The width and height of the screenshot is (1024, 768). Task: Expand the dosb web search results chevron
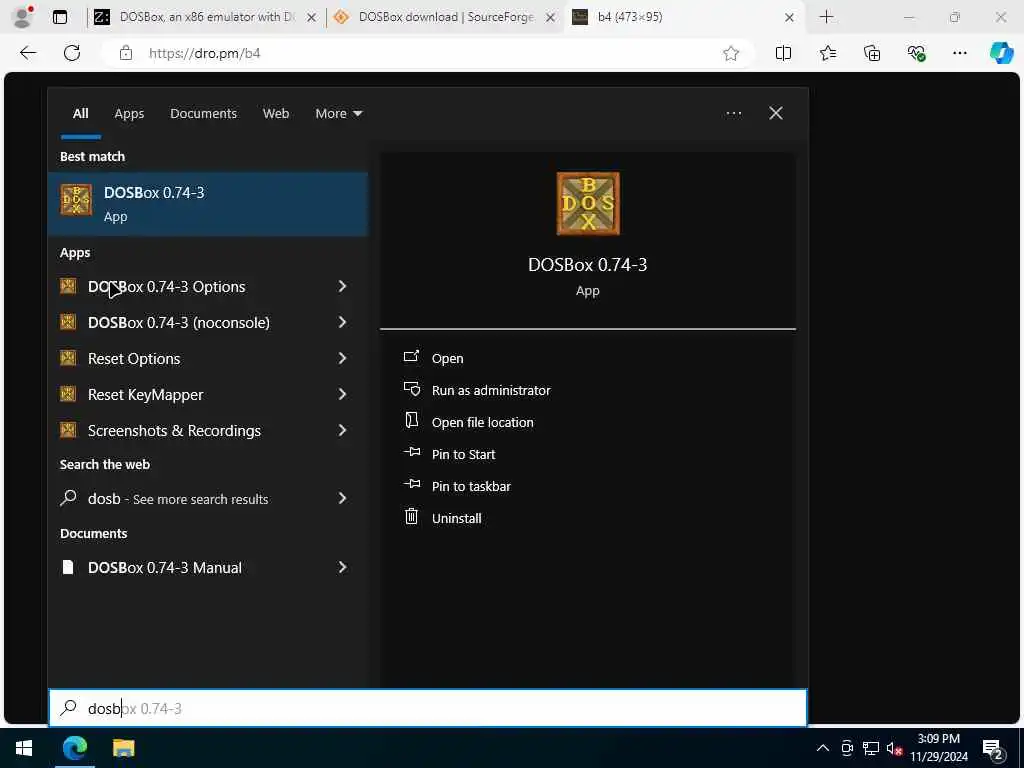point(342,498)
